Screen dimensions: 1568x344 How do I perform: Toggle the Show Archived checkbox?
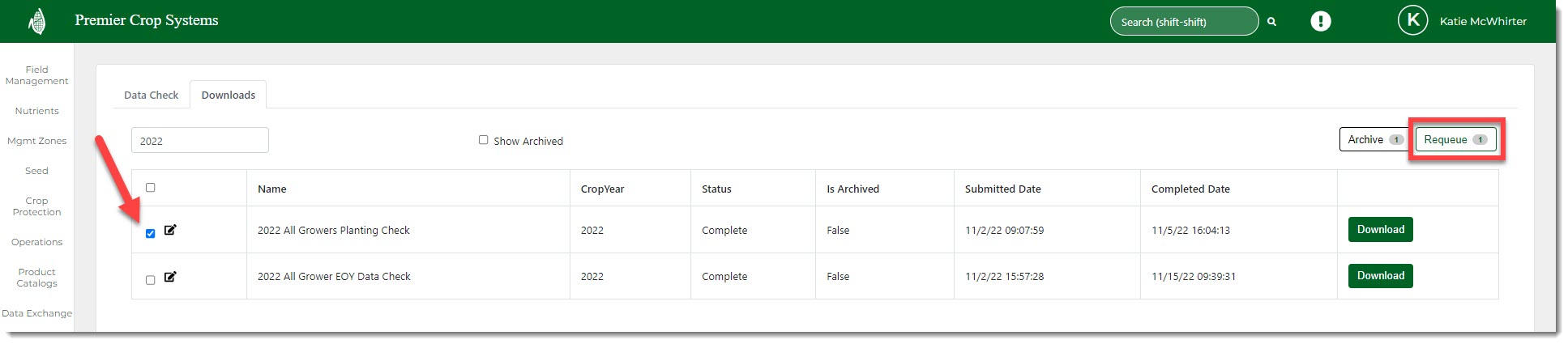484,140
